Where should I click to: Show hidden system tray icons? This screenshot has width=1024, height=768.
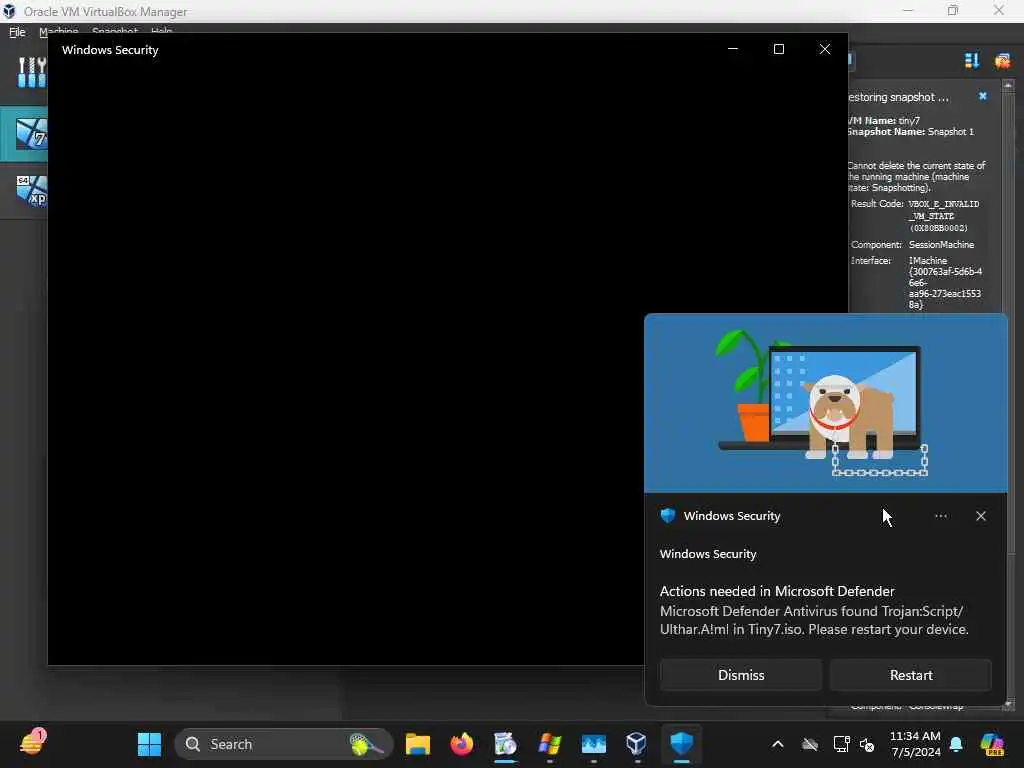tap(777, 744)
